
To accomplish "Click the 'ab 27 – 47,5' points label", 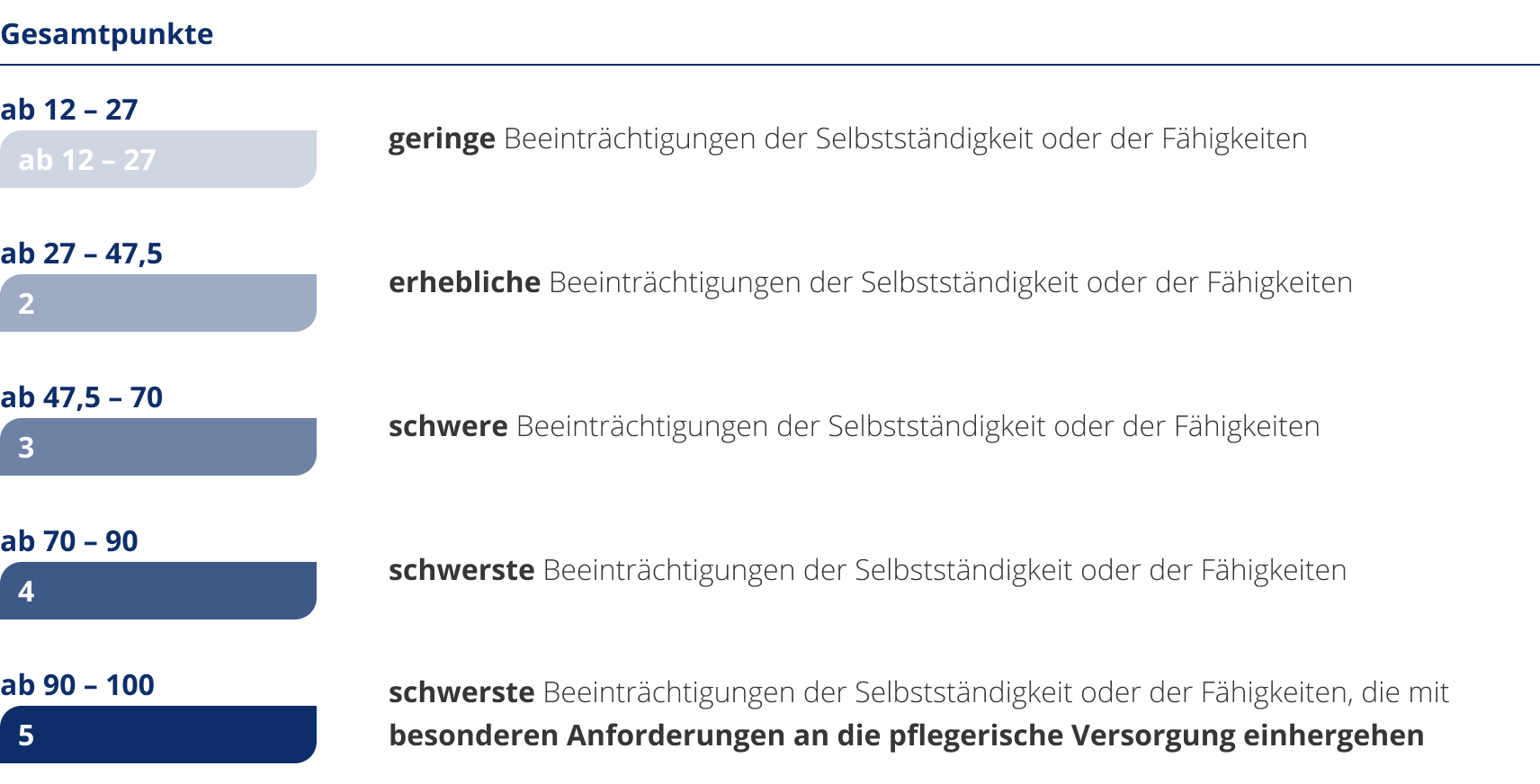I will tap(82, 254).
